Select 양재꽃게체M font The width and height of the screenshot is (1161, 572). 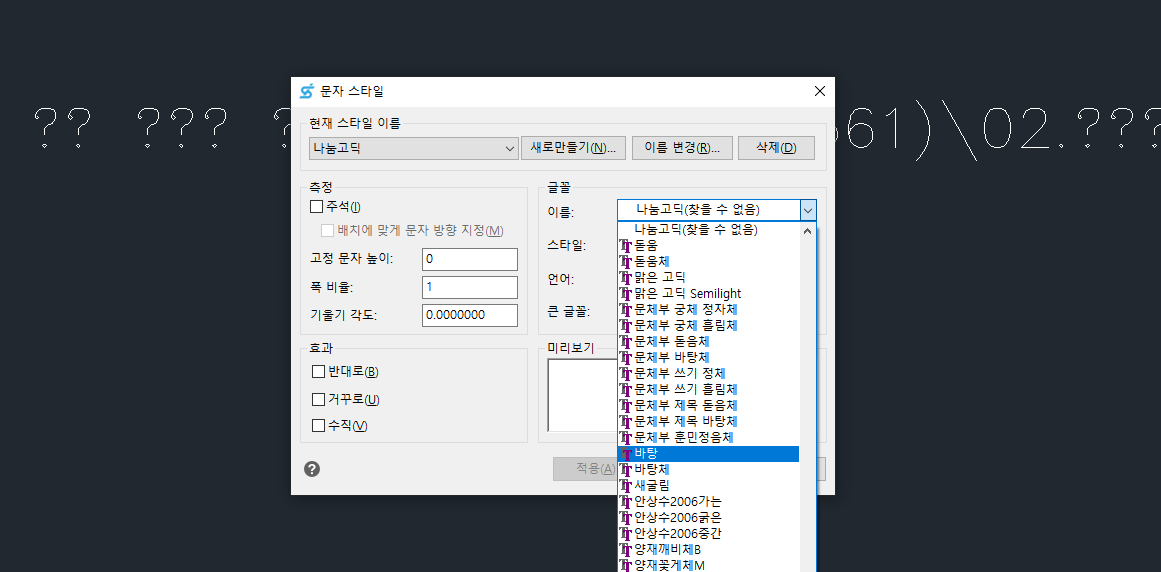(709, 565)
